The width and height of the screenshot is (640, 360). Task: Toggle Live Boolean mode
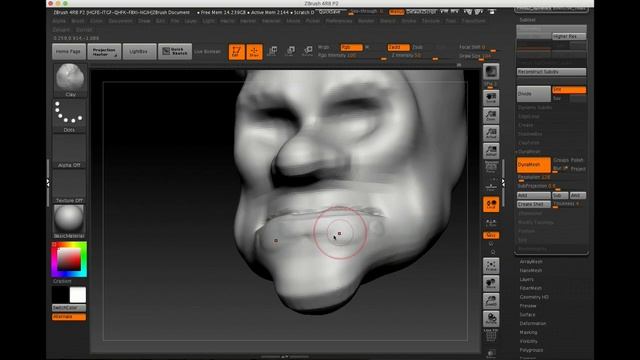(207, 52)
